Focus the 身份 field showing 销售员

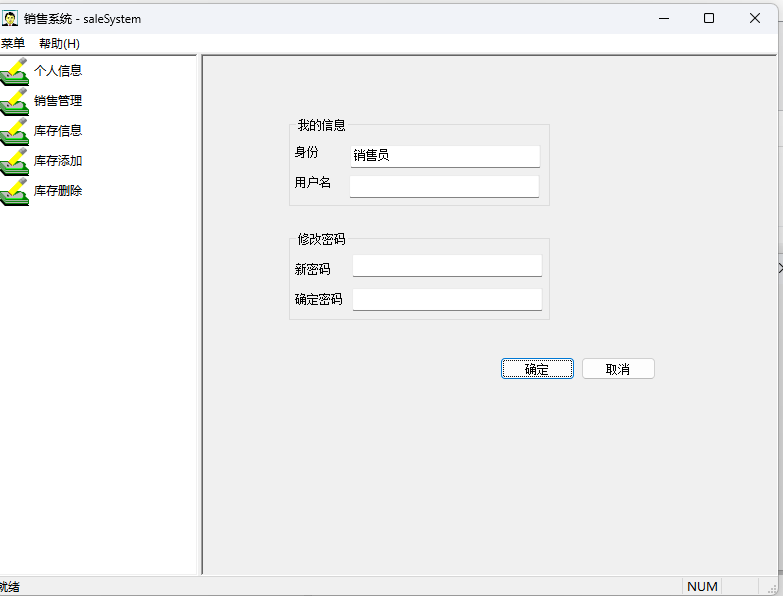pos(445,156)
